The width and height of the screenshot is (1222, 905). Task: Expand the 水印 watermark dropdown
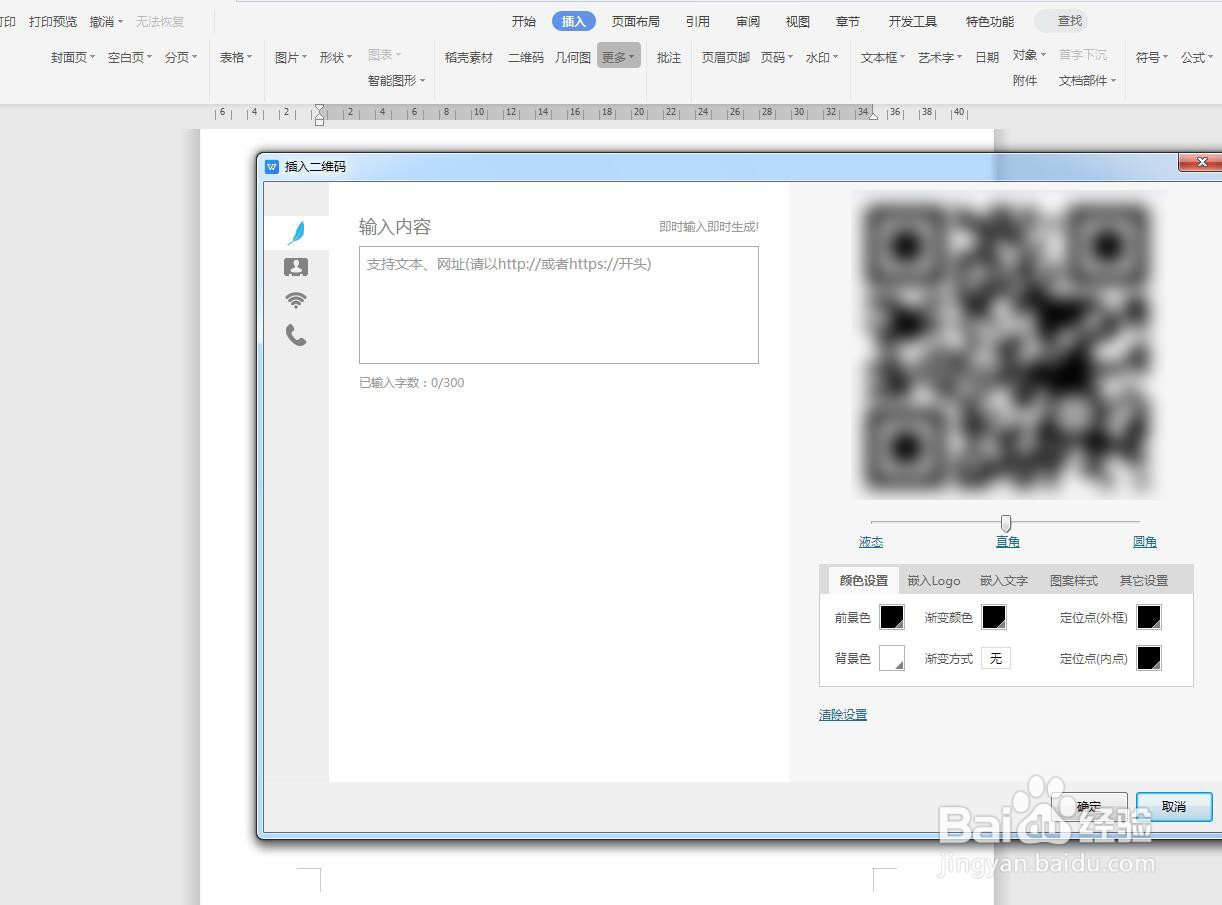tap(822, 57)
